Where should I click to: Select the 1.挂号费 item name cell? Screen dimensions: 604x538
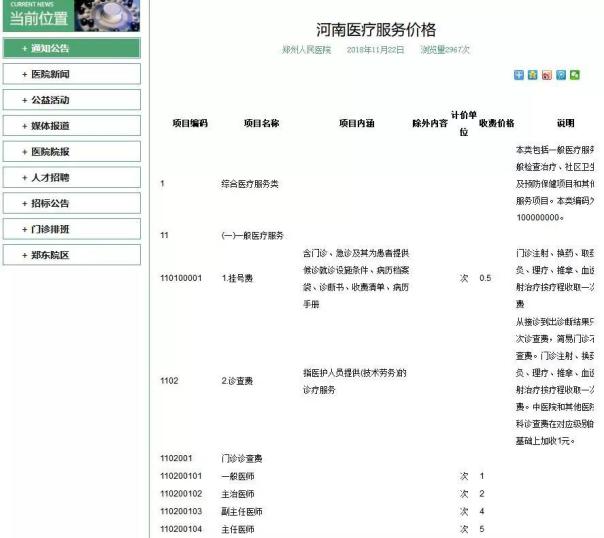tap(242, 277)
